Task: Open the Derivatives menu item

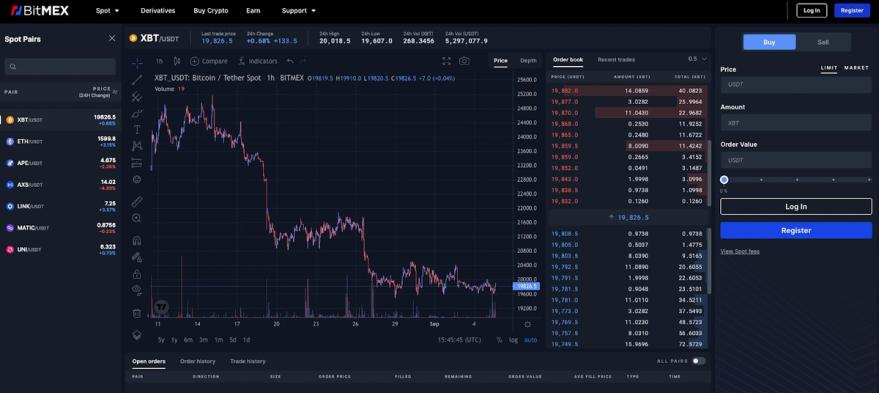Action: 158,11
